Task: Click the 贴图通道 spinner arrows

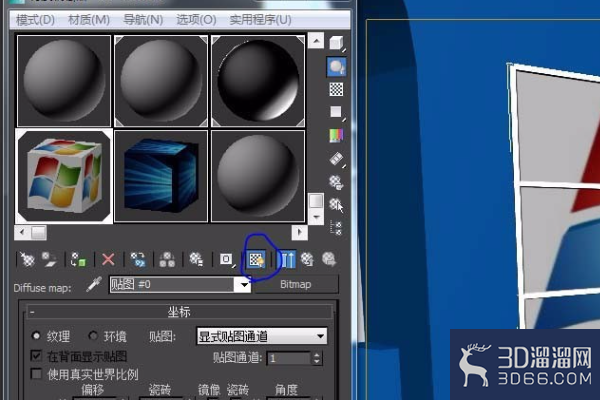Action: (316, 358)
